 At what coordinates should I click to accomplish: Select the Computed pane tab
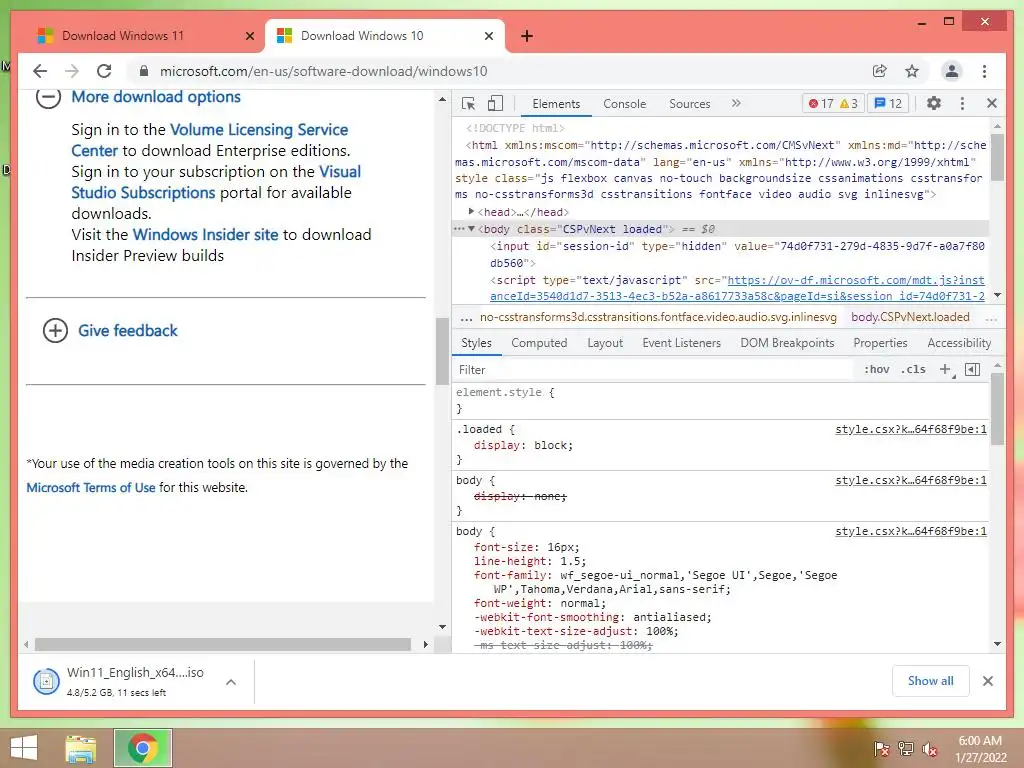(x=539, y=343)
